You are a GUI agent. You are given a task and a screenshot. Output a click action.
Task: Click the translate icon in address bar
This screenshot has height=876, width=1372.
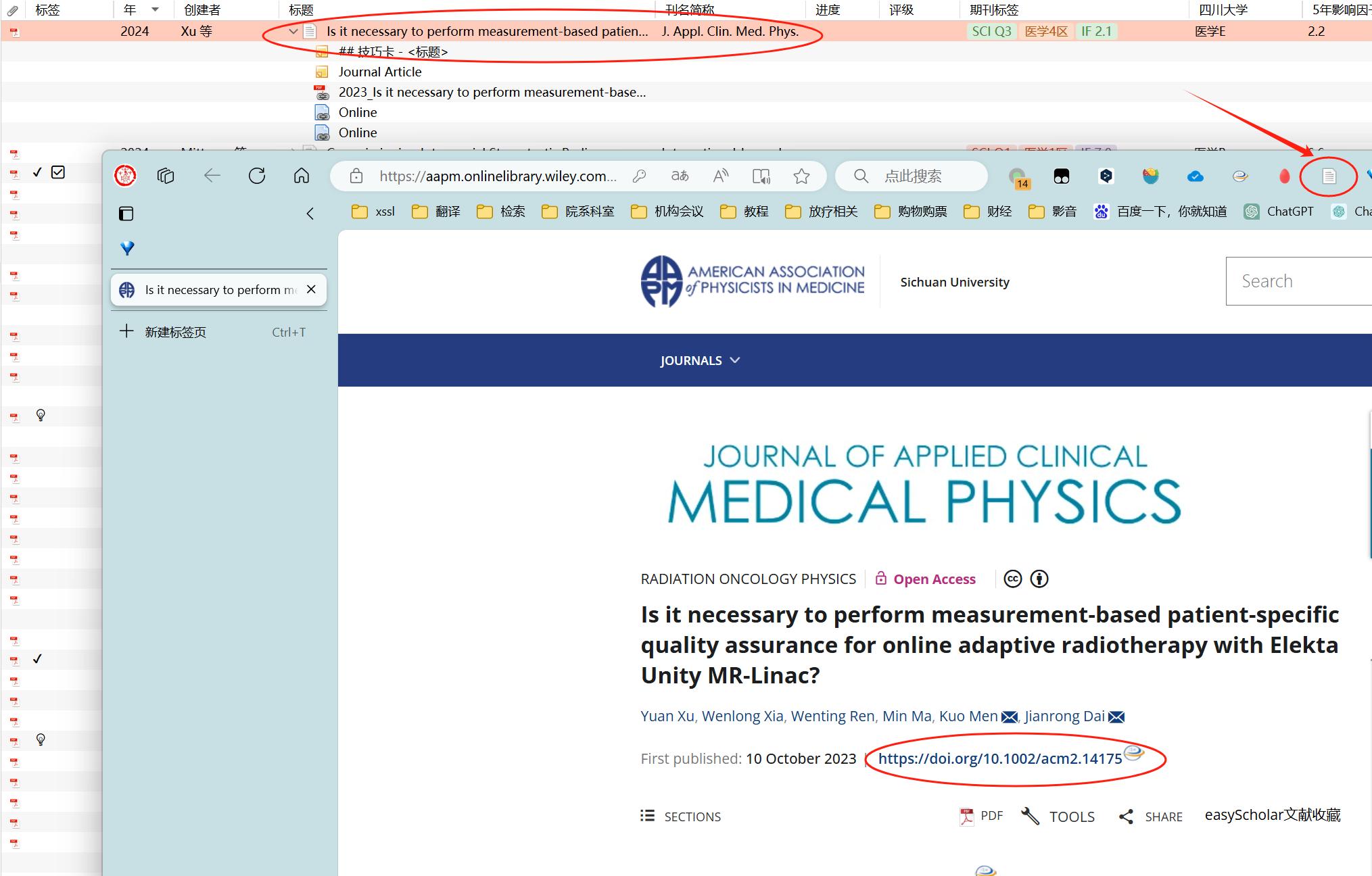pyautogui.click(x=680, y=176)
